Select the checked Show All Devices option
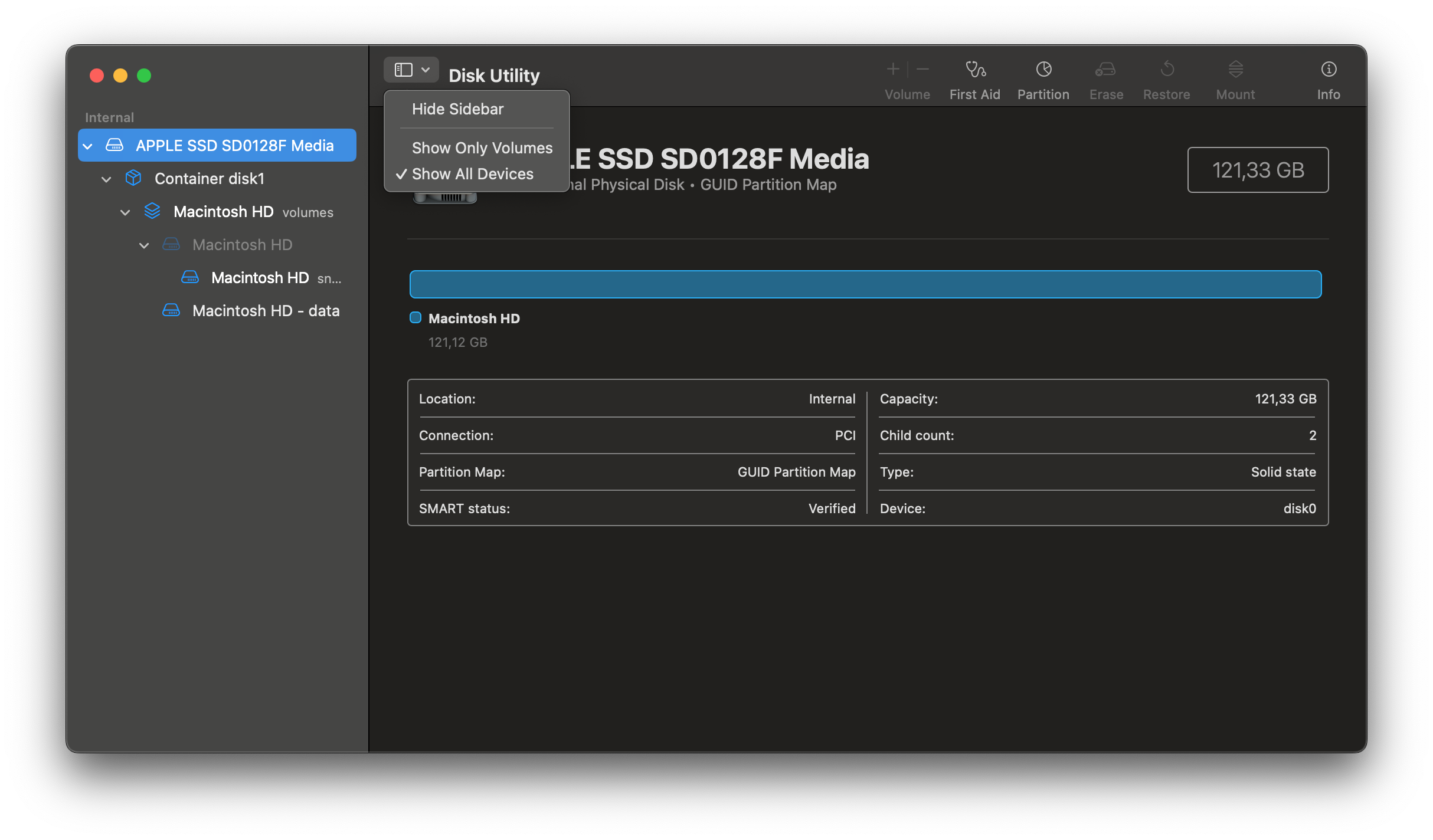The image size is (1433, 840). tap(472, 174)
